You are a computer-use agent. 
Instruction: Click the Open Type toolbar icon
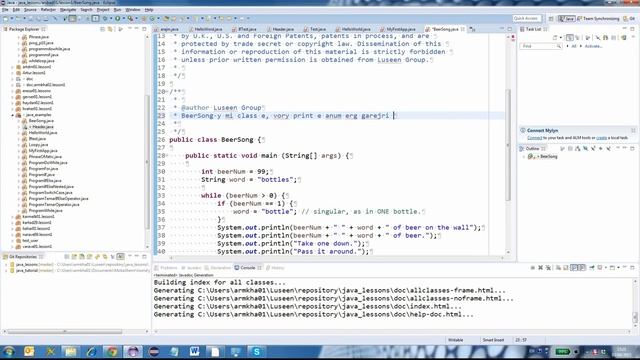(166, 18)
